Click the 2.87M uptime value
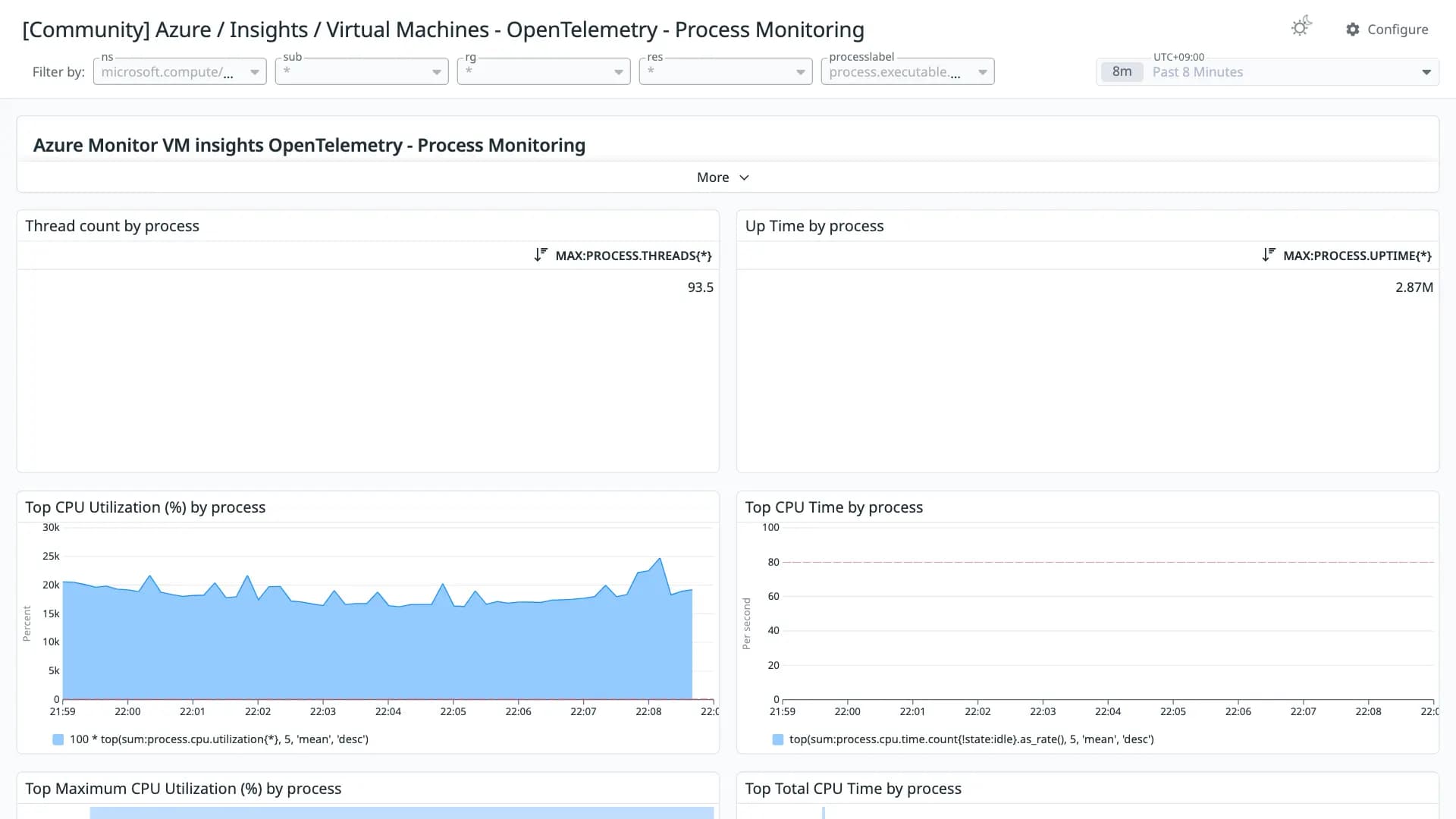 click(1414, 287)
